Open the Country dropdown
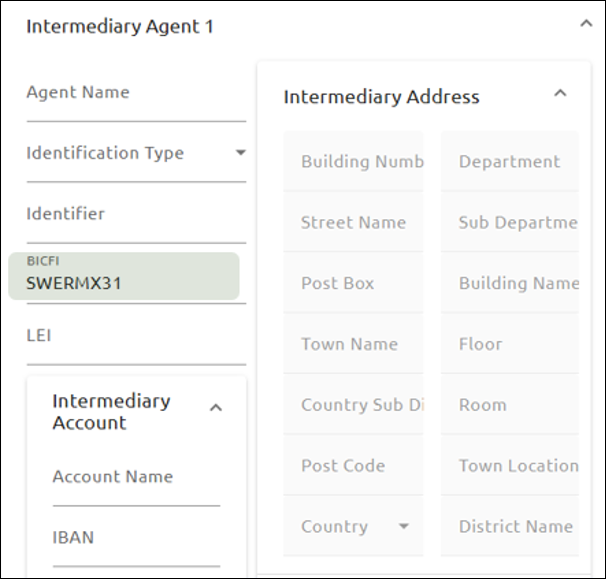The image size is (606, 579). (353, 526)
